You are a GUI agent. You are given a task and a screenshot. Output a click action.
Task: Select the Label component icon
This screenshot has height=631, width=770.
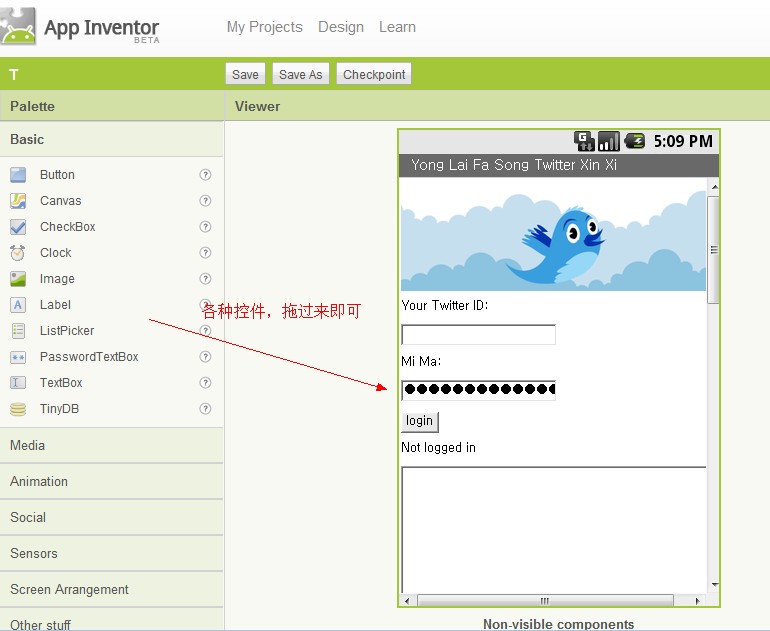pyautogui.click(x=18, y=305)
